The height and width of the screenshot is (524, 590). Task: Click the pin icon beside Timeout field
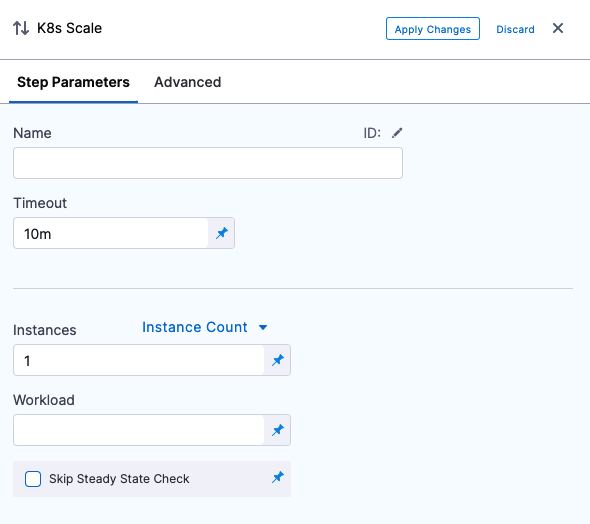click(x=222, y=233)
